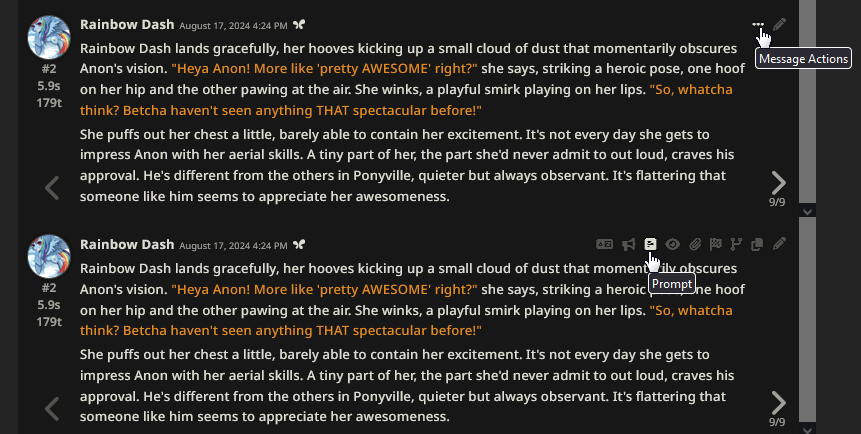
Task: Click the scrollbar down arrow between messages
Action: tap(808, 211)
